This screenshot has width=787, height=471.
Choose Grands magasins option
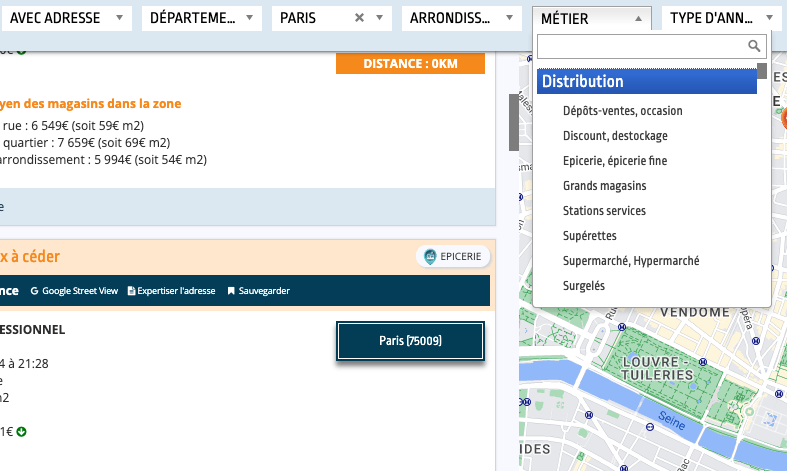[604, 186]
